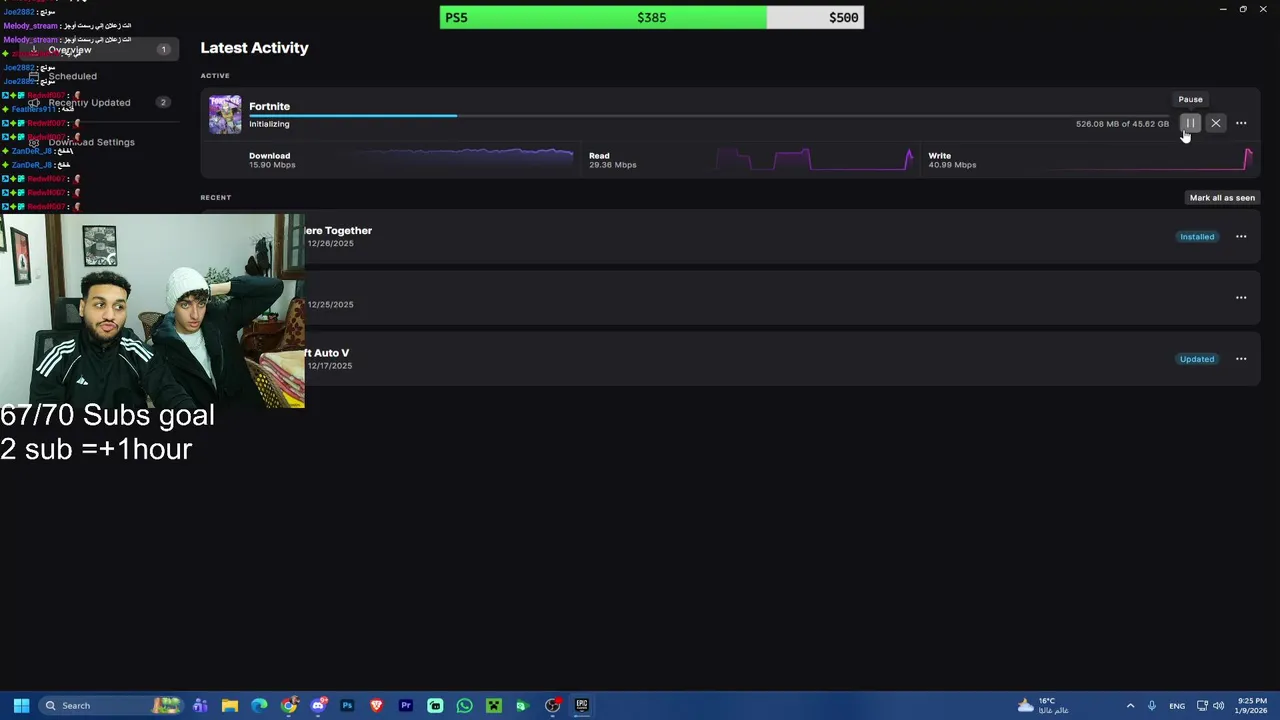Click the Download speed graph
1280x720 pixels.
pyautogui.click(x=466, y=158)
